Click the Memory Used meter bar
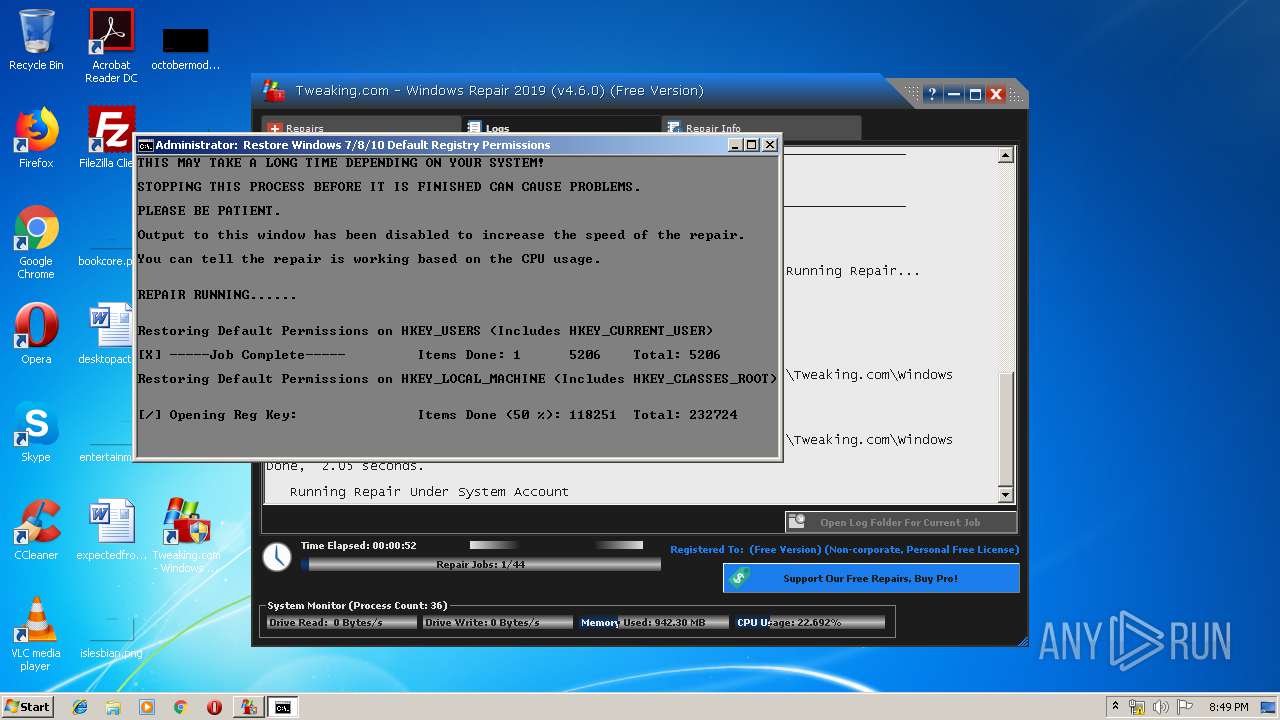1280x720 pixels. pos(653,622)
